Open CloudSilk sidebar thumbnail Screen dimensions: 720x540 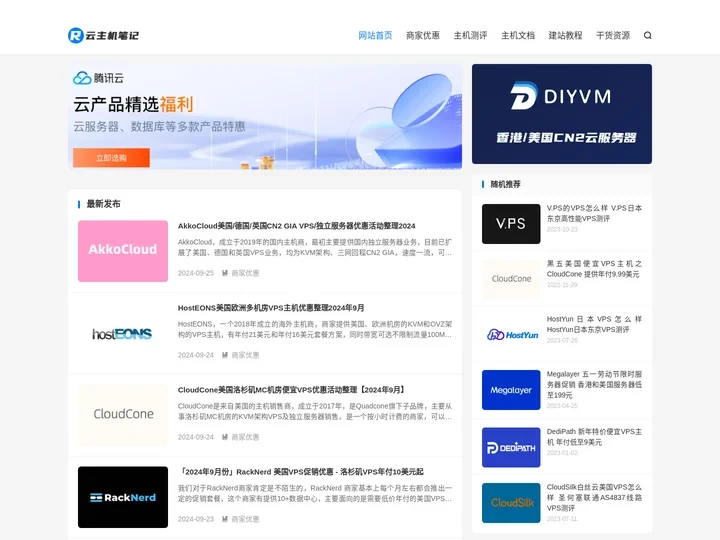click(x=511, y=503)
